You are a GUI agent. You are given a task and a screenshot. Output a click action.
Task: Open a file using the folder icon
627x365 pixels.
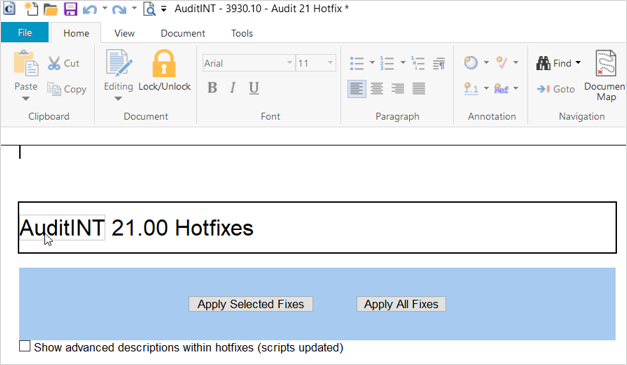(x=51, y=9)
